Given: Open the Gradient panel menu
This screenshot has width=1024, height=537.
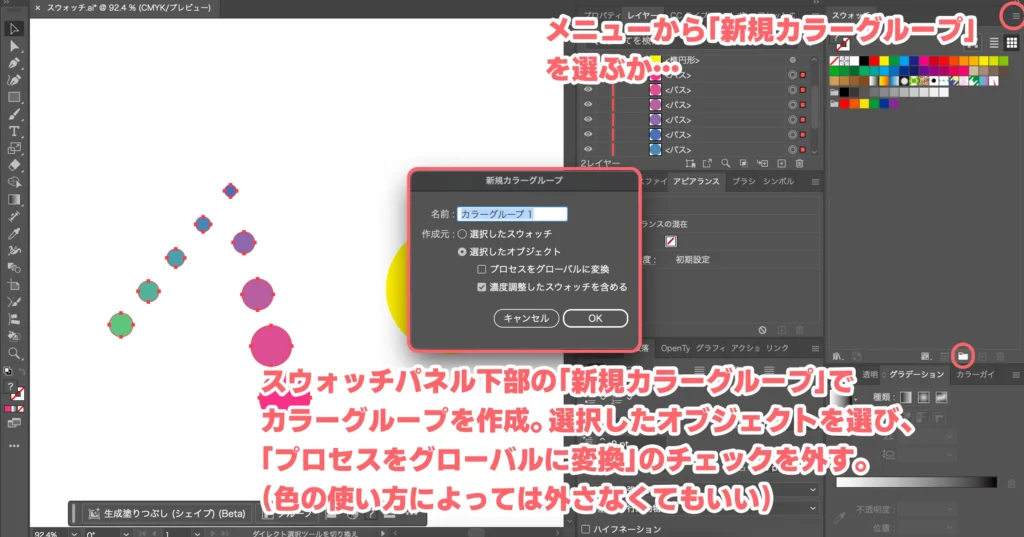Looking at the screenshot, I should [x=1016, y=375].
